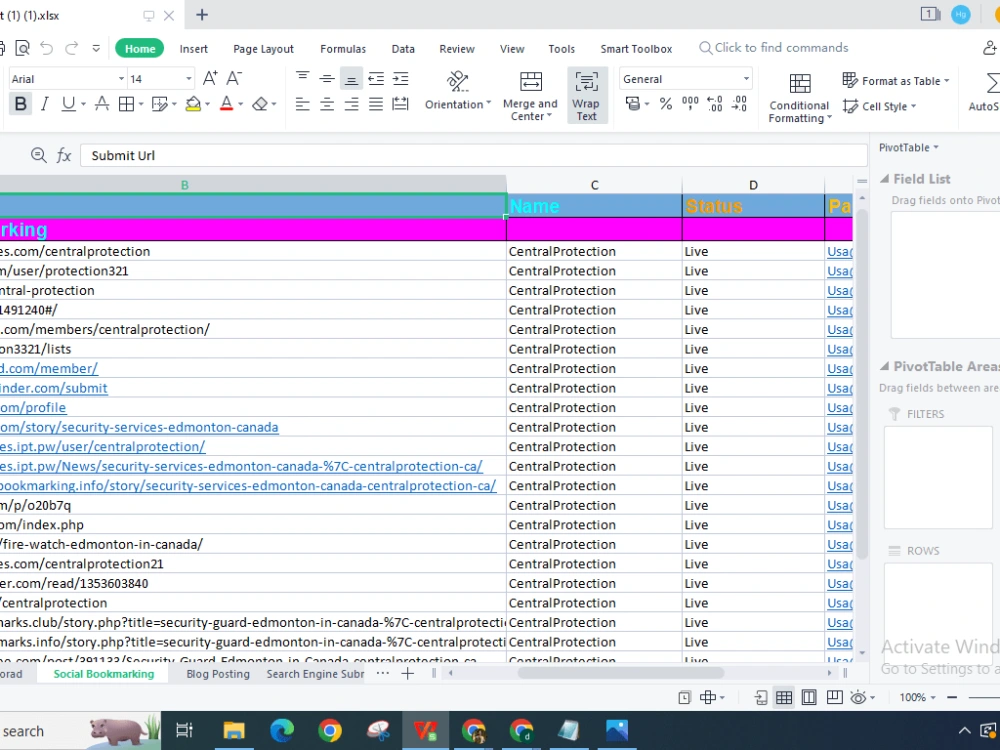
Task: Click the distributed alignment icon
Action: pos(401,104)
